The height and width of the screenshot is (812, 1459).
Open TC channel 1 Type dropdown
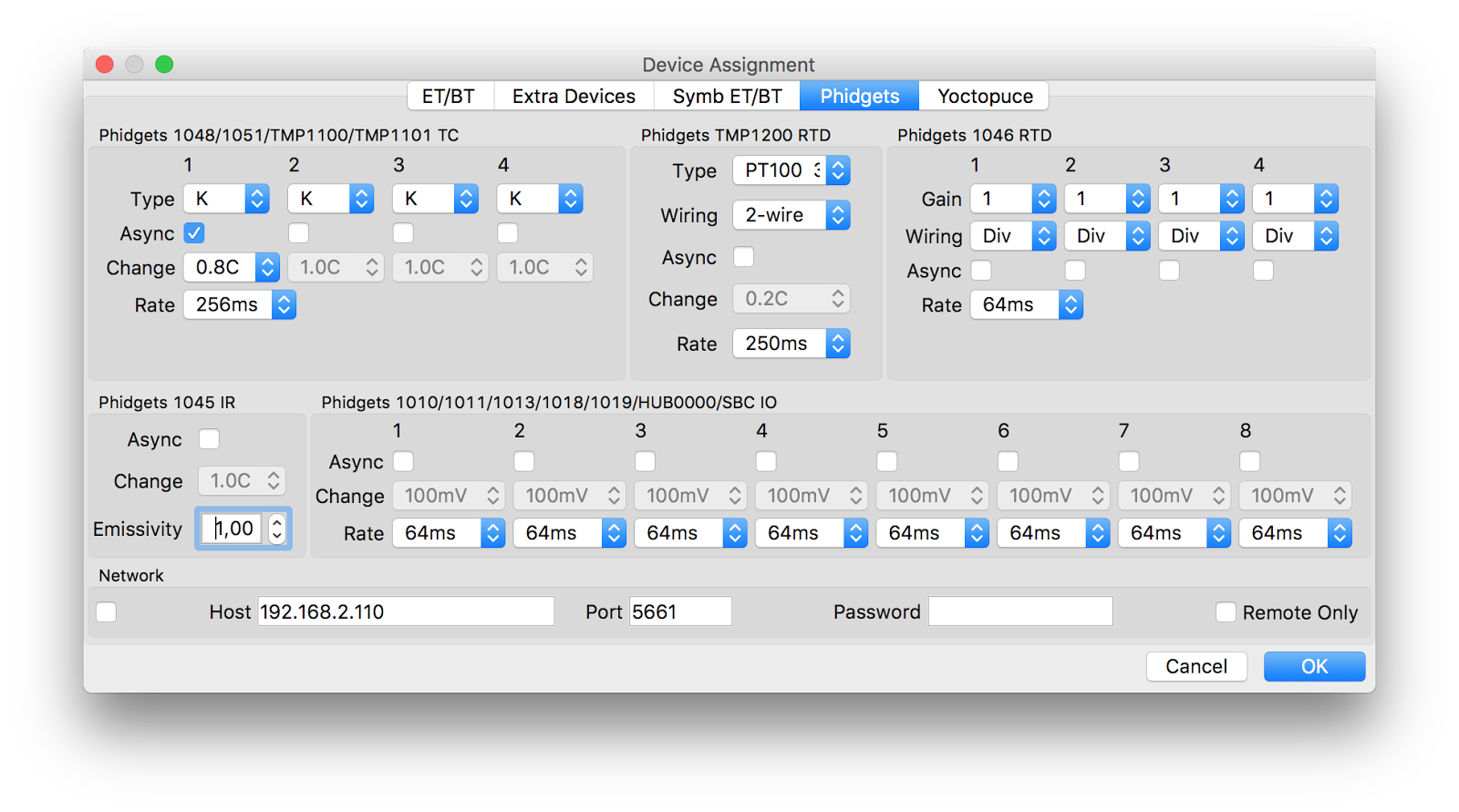click(226, 199)
